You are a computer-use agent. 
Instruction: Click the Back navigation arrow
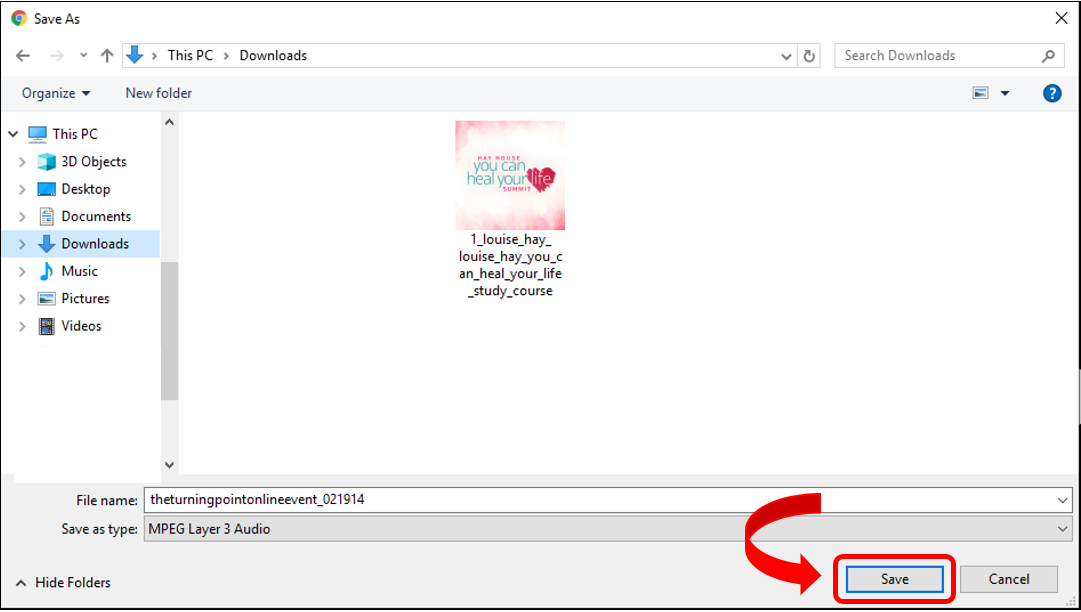23,56
